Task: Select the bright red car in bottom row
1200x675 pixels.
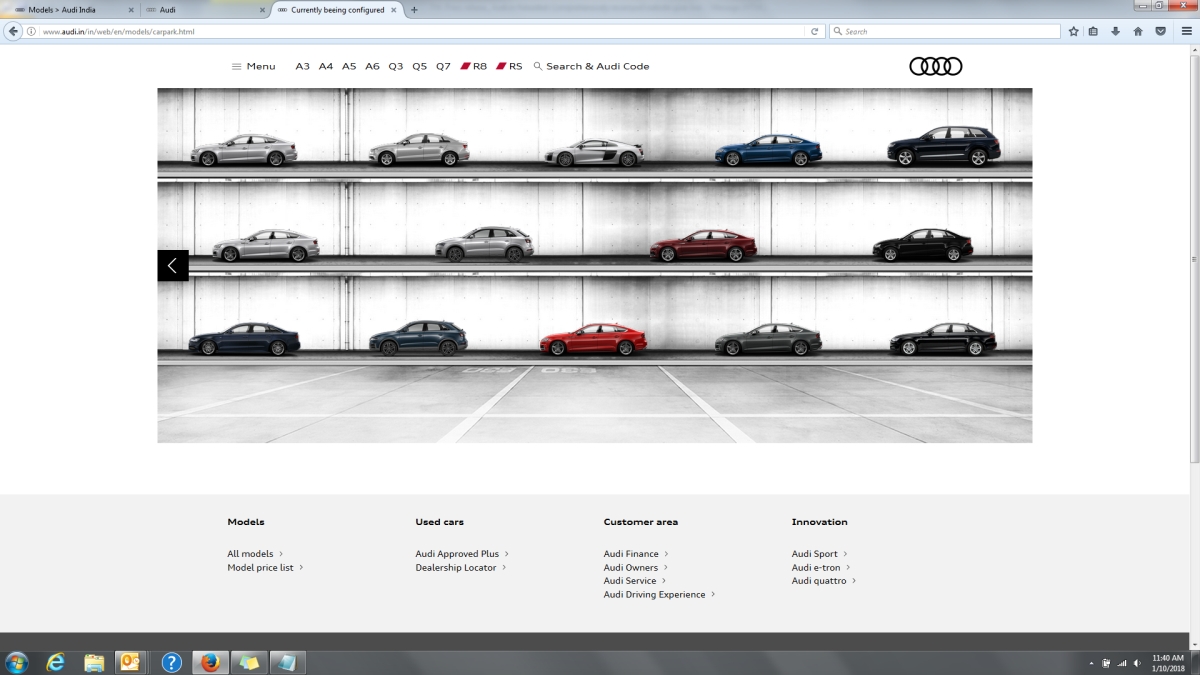Action: [x=593, y=340]
